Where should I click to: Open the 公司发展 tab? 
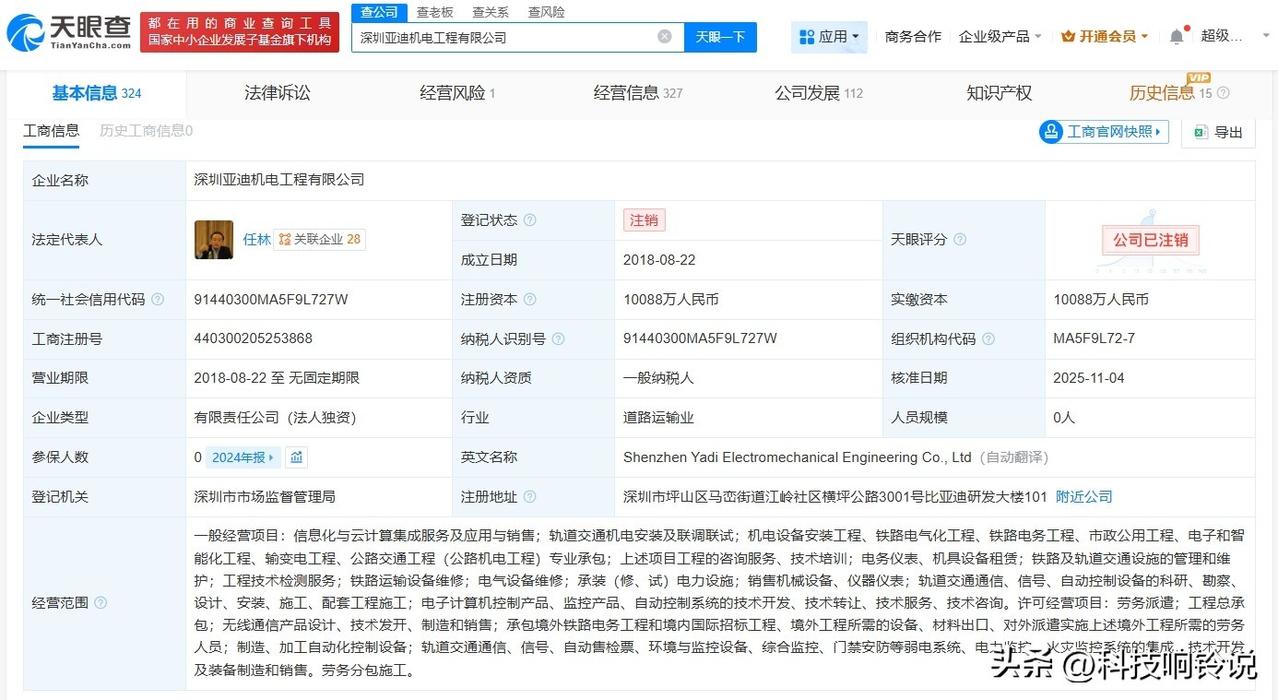[818, 93]
